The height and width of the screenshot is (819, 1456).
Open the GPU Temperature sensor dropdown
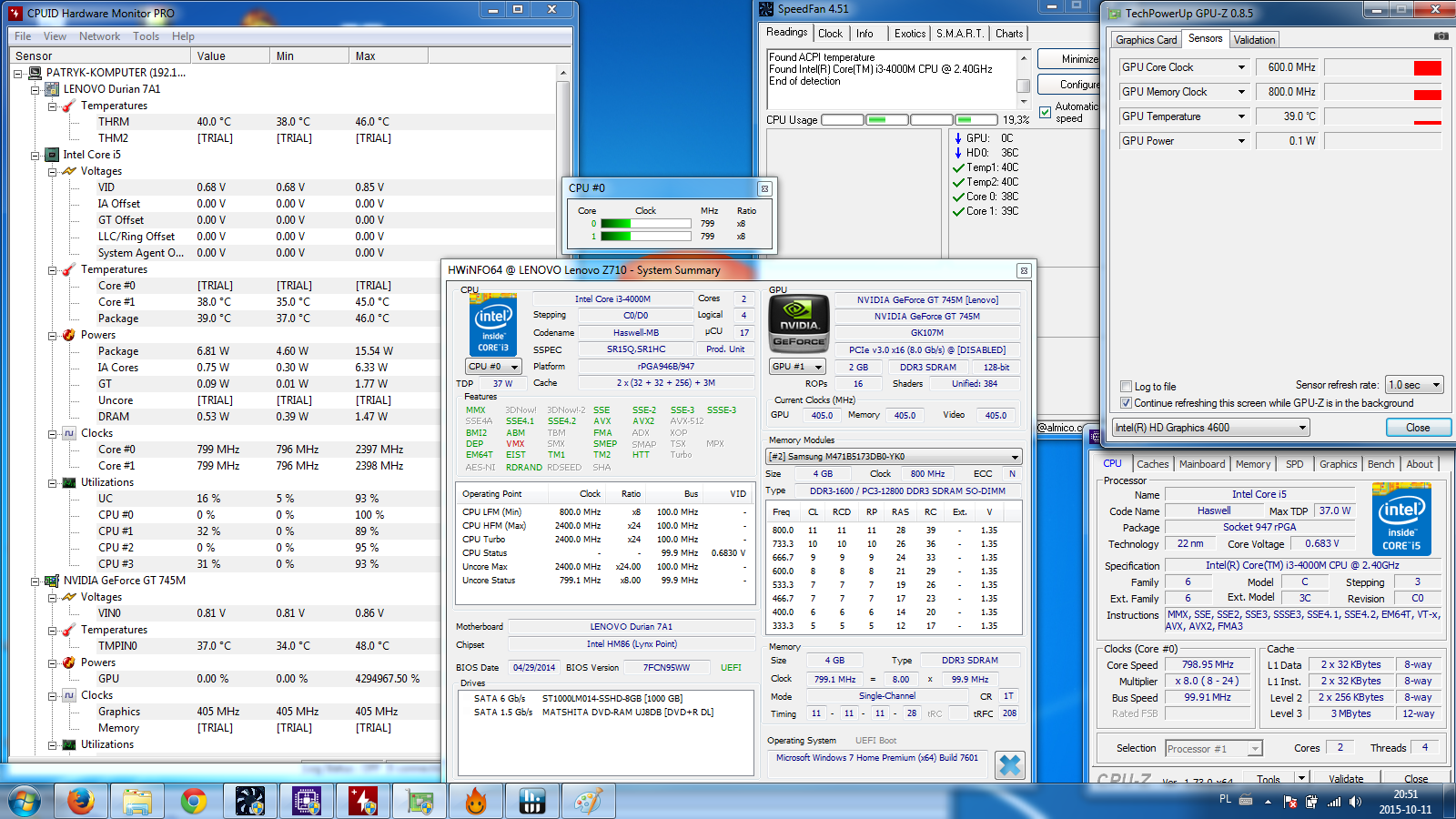1242,116
